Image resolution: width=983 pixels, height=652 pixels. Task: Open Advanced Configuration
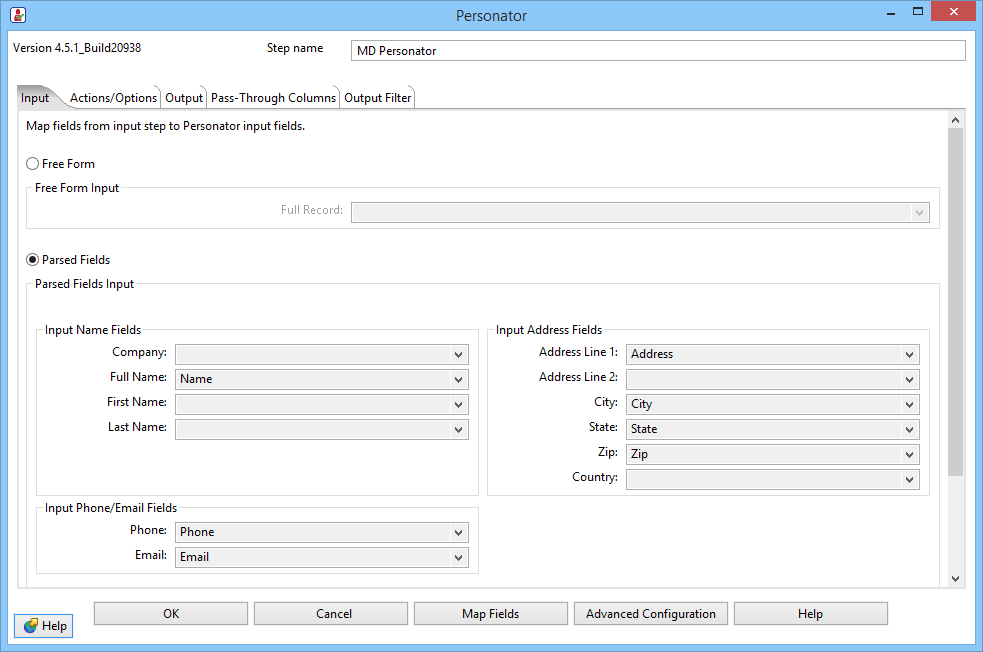pyautogui.click(x=650, y=614)
